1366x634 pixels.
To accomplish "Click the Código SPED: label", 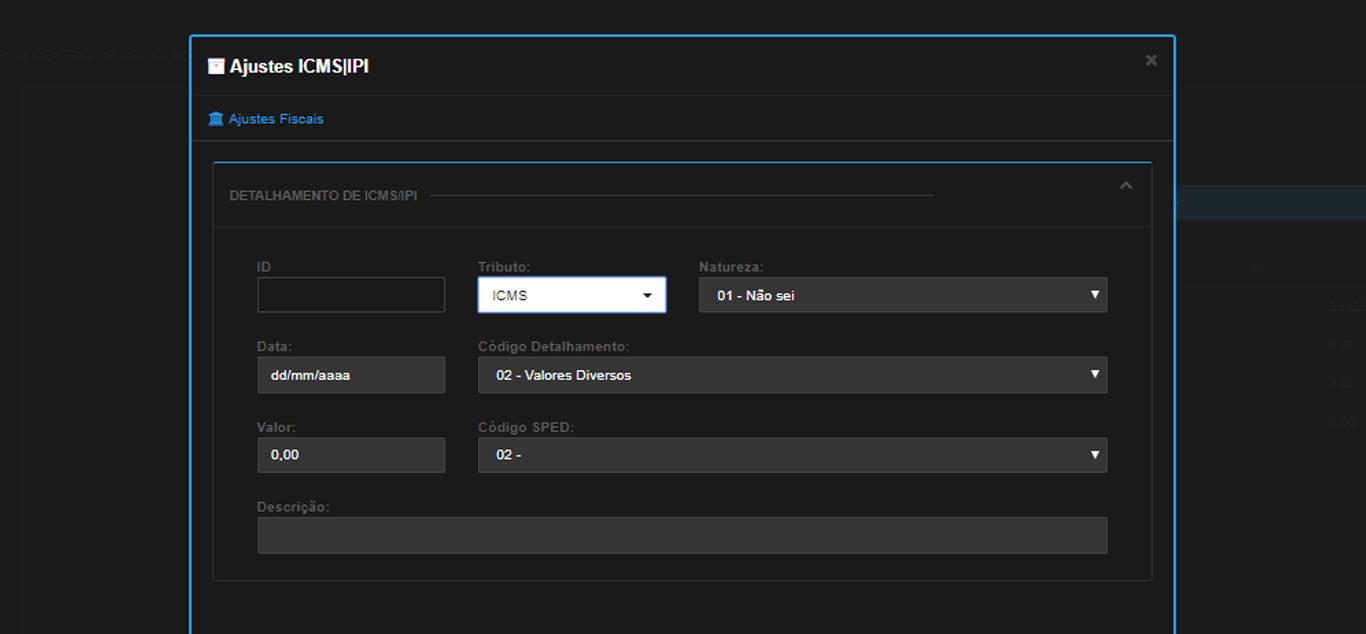I will pyautogui.click(x=526, y=427).
